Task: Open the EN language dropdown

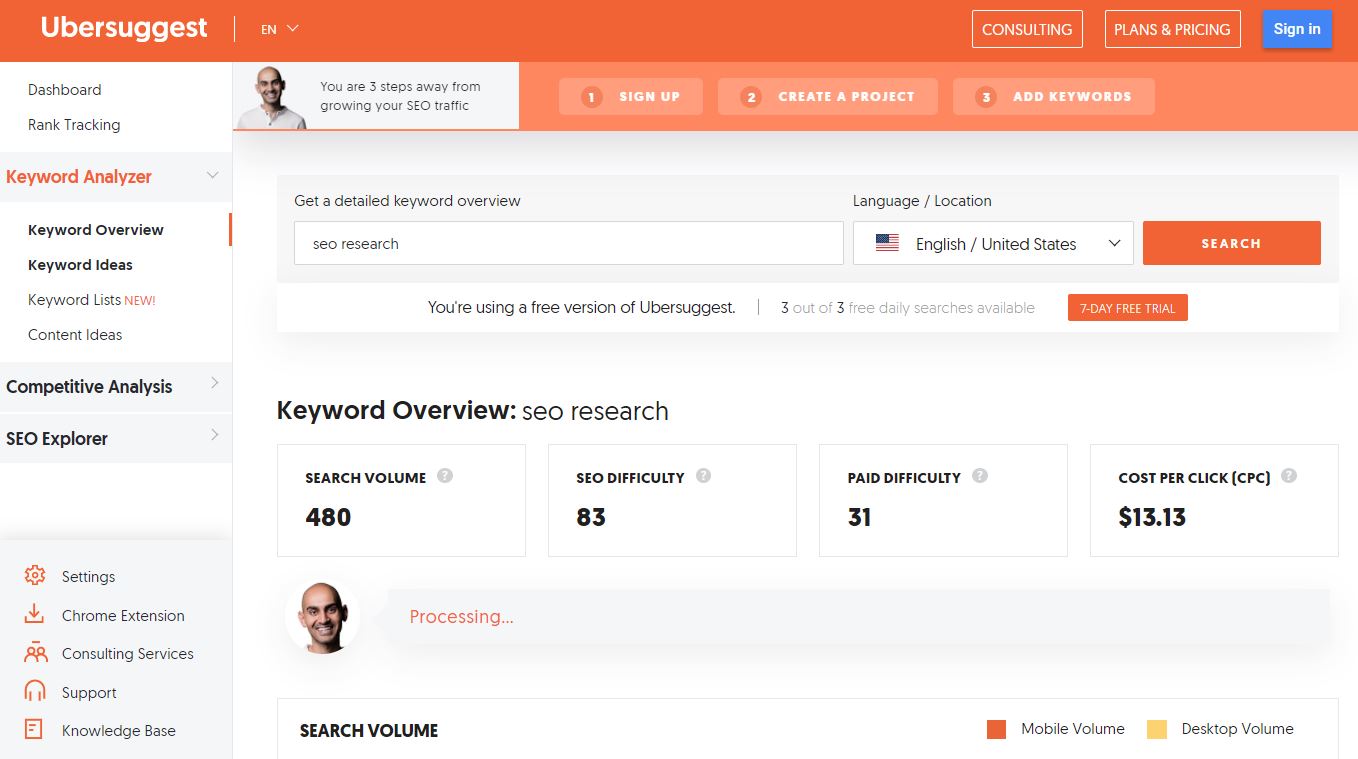Action: coord(280,29)
